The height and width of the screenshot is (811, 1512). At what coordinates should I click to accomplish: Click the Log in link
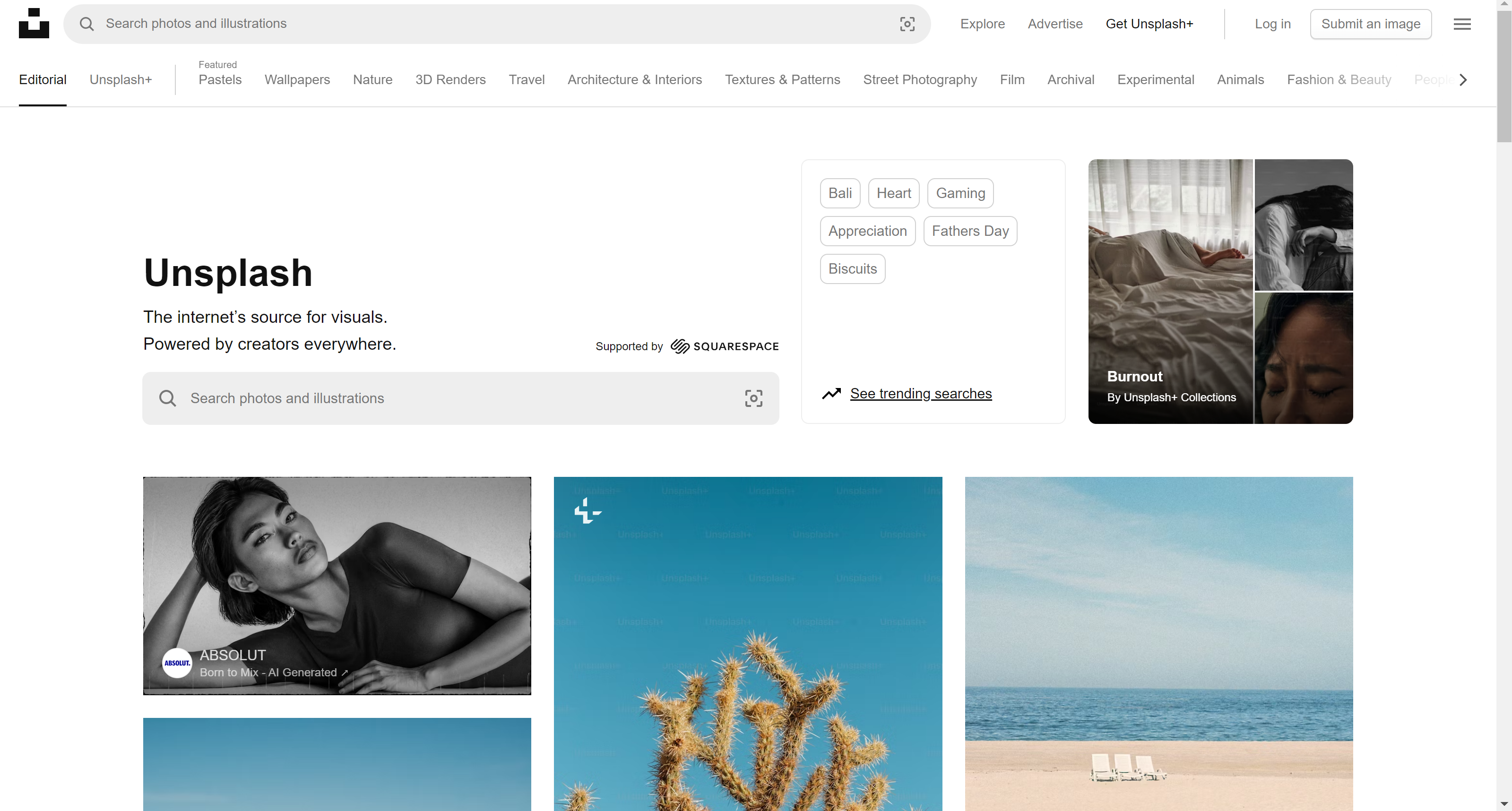point(1272,24)
